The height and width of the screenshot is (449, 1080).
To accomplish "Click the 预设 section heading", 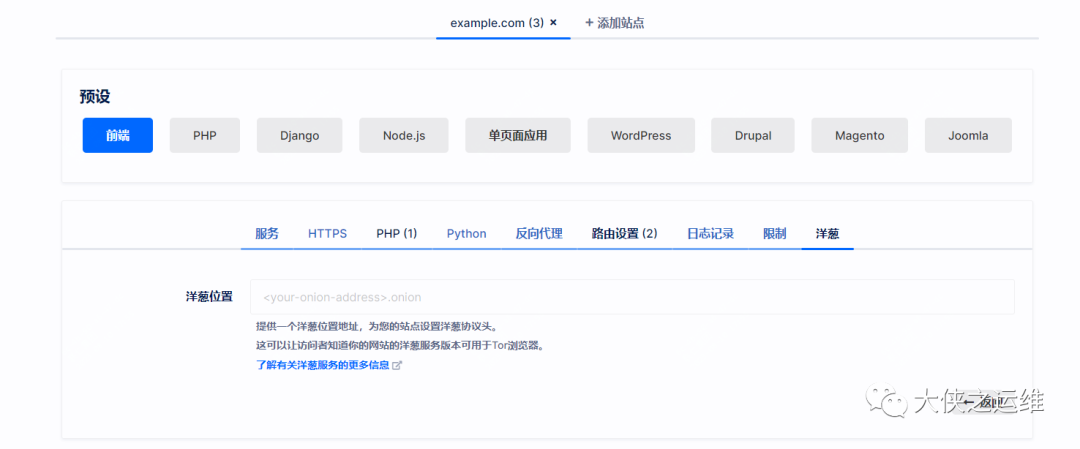I will click(94, 96).
